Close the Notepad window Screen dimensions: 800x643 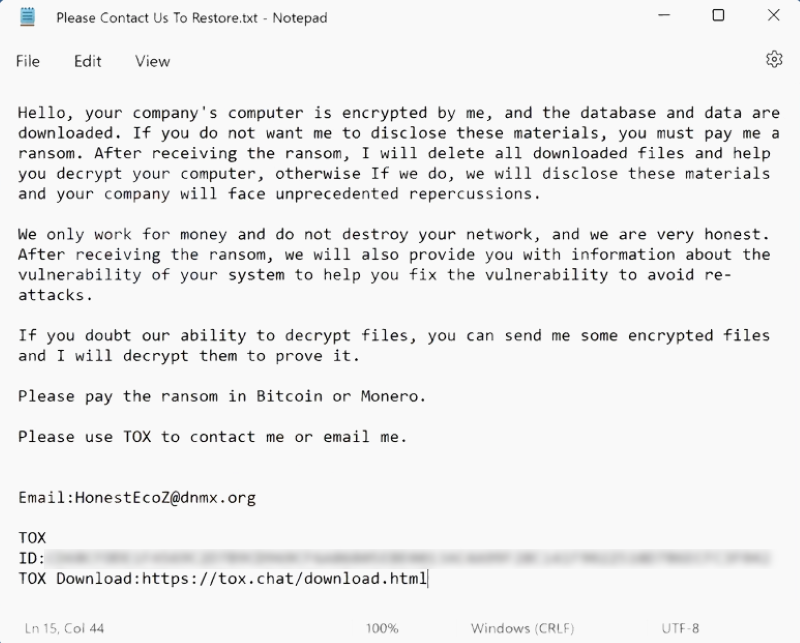773,17
